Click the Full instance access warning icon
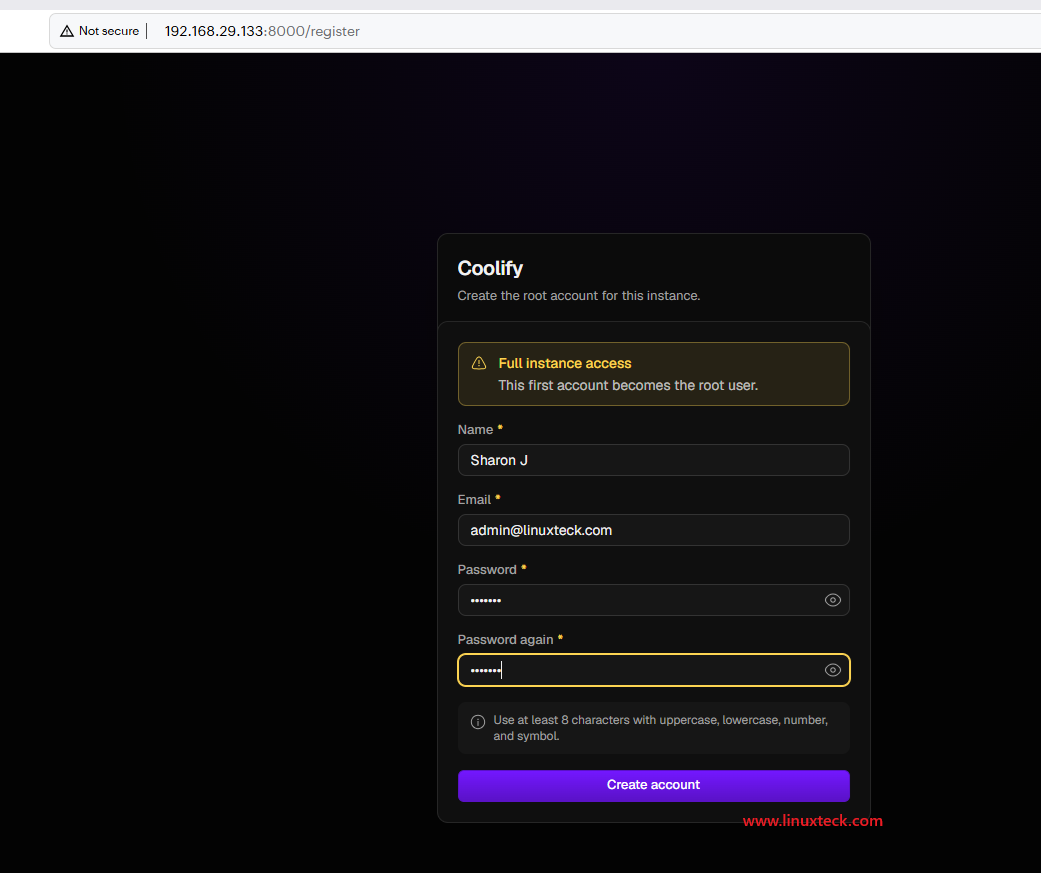The height and width of the screenshot is (873, 1041). [479, 363]
